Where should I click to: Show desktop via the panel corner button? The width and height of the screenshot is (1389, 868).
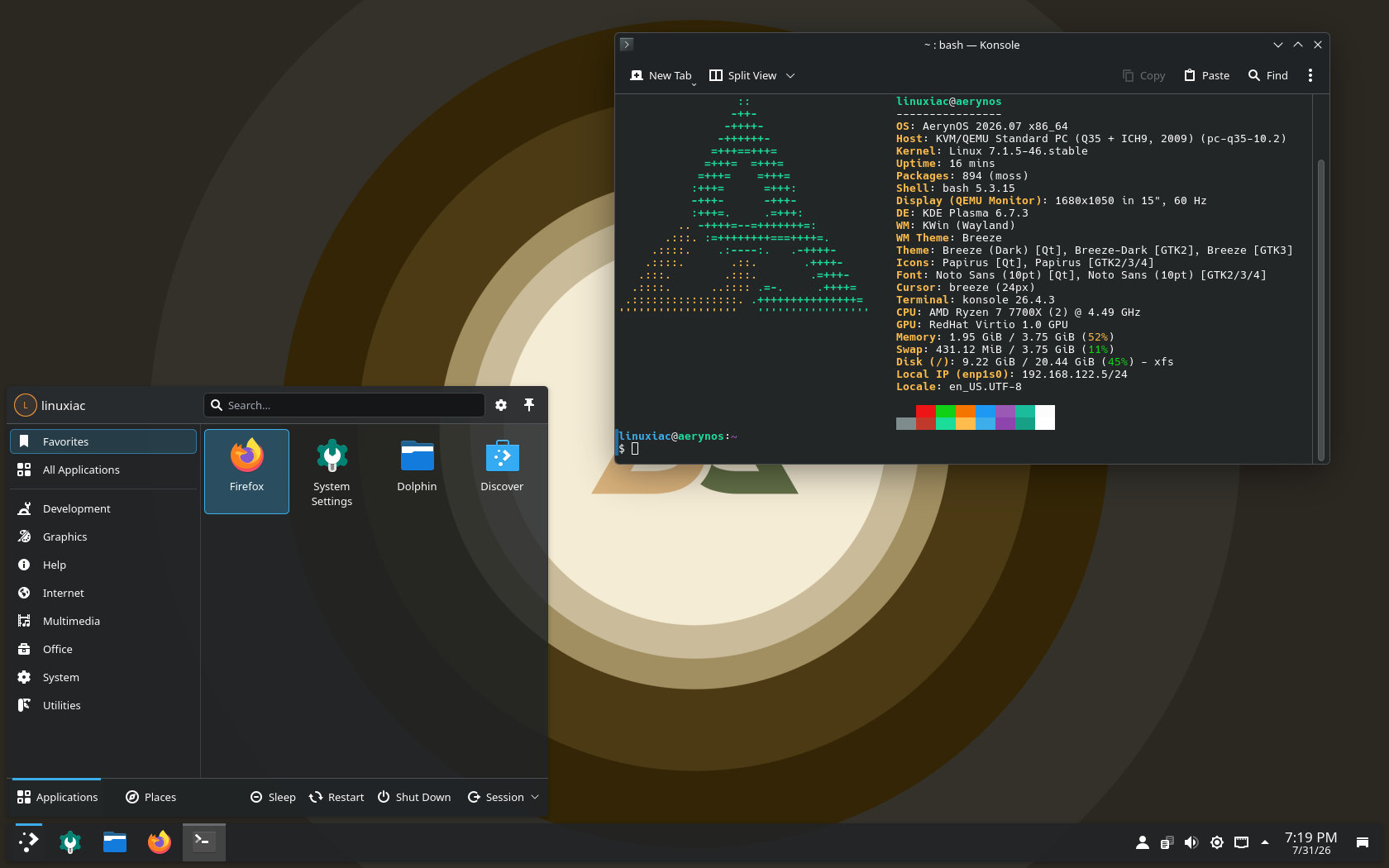point(1363,842)
